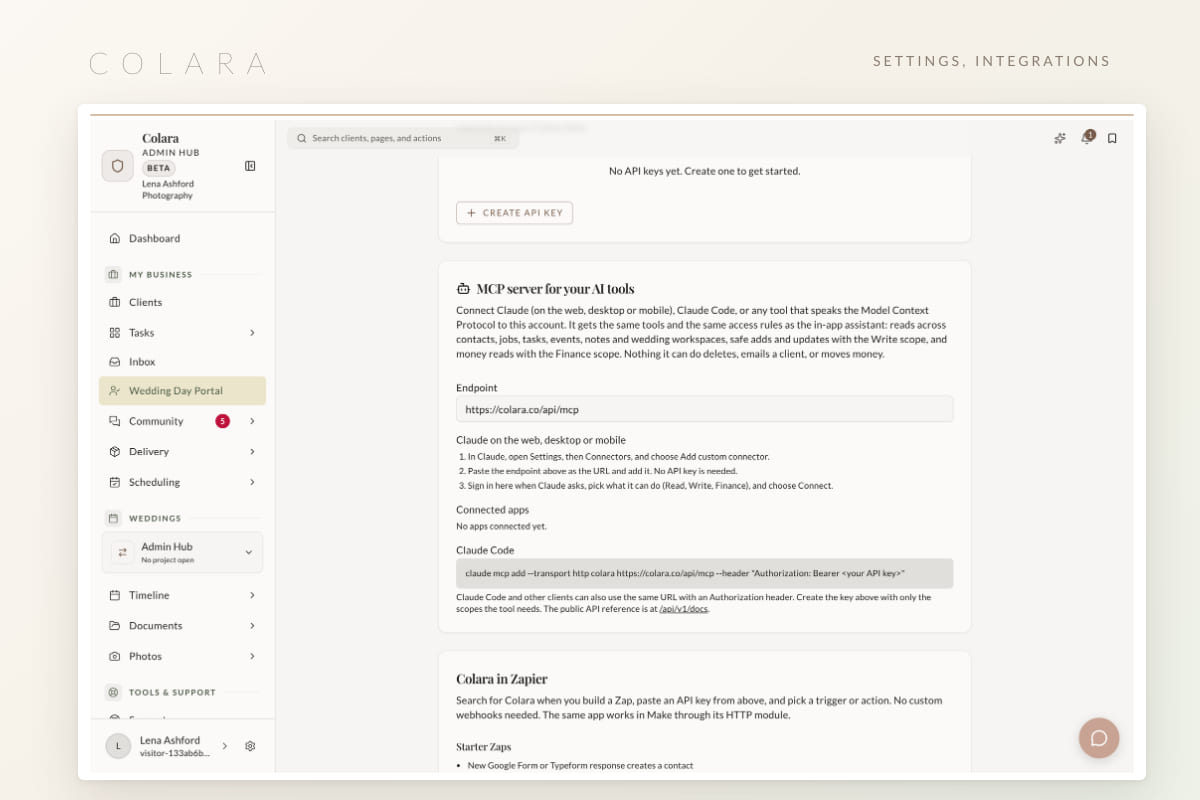Click 'No apps connected yet.' text

click(x=501, y=526)
